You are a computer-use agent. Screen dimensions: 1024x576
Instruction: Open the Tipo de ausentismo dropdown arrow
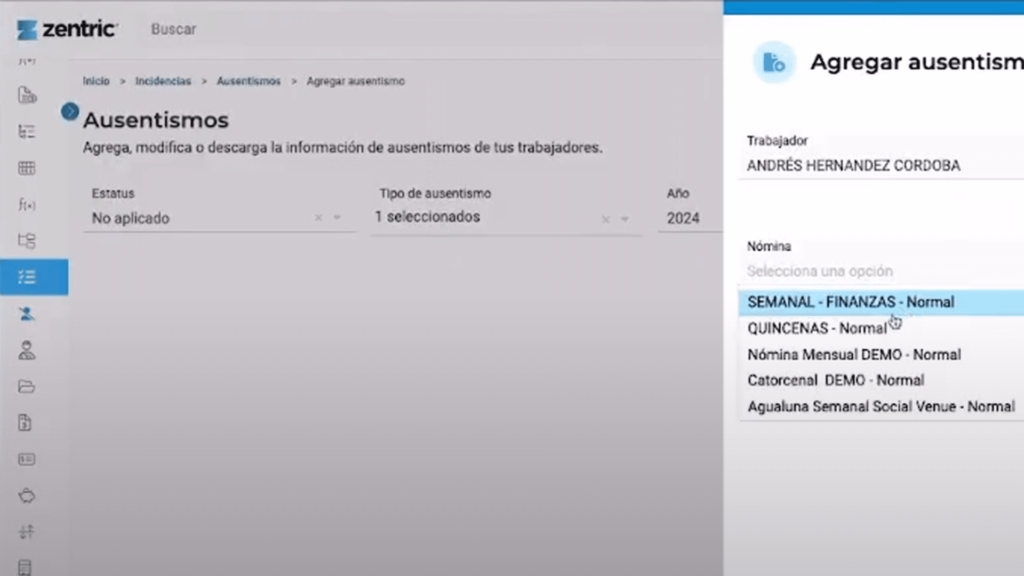tap(624, 219)
